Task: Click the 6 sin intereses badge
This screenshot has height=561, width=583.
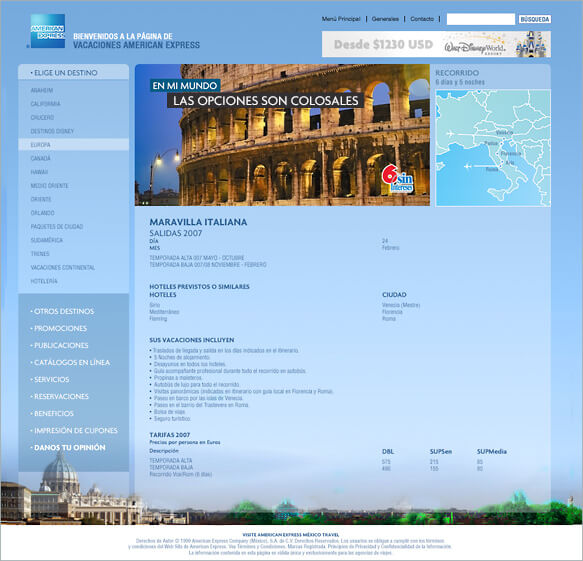Action: click(x=397, y=179)
